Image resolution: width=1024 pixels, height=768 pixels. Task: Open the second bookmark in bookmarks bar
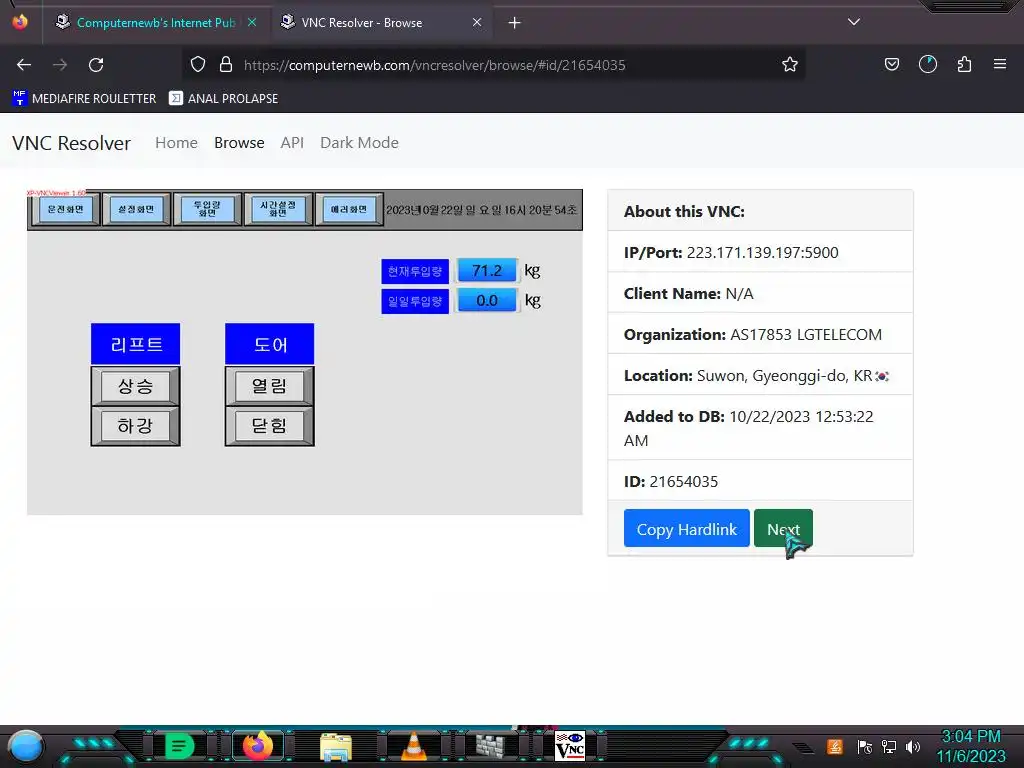(223, 99)
